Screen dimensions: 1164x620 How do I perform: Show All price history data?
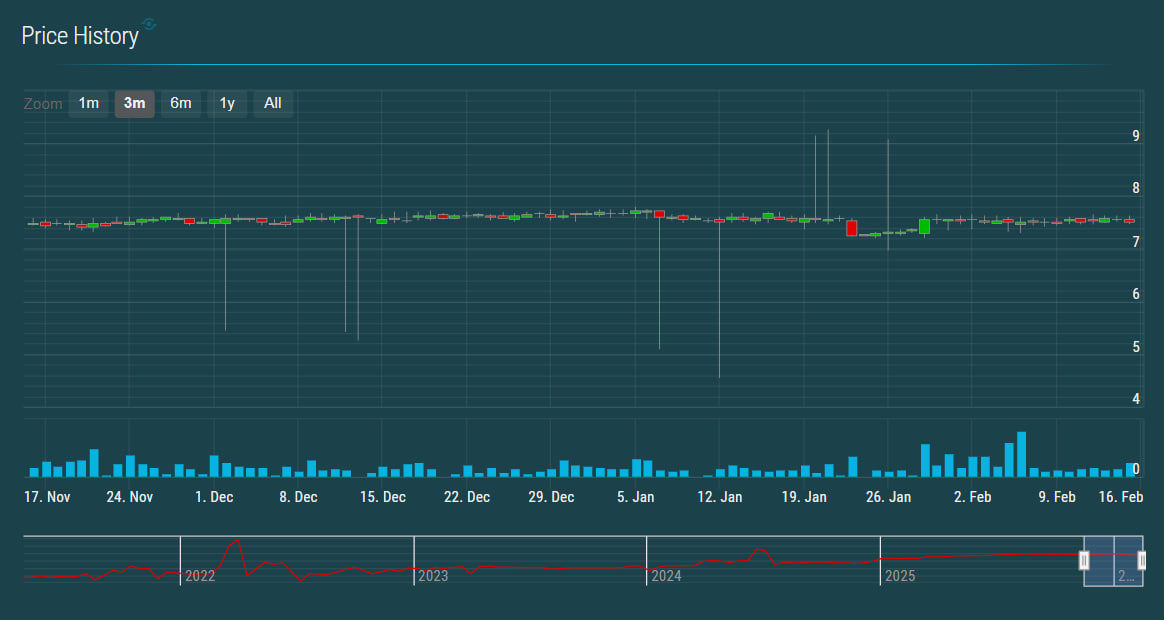pyautogui.click(x=273, y=104)
